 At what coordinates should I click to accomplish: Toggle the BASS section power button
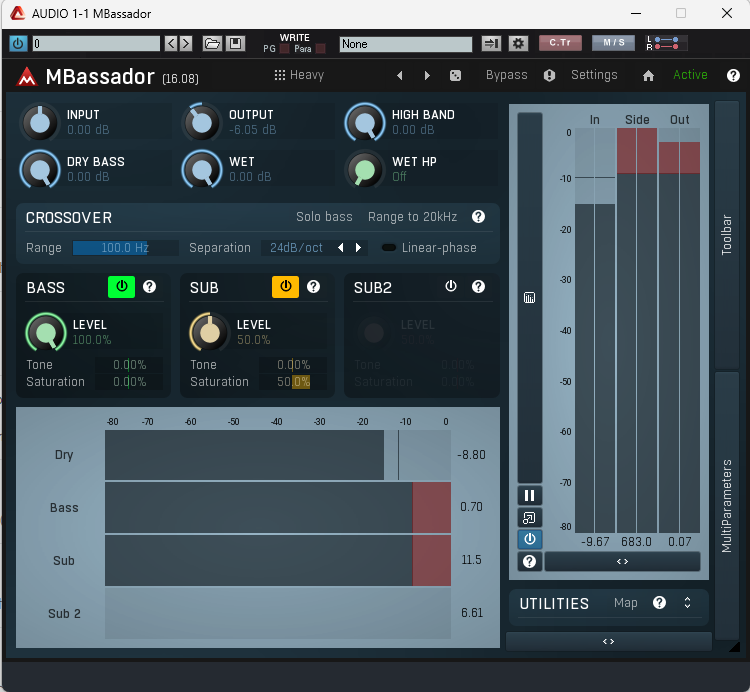tap(121, 287)
